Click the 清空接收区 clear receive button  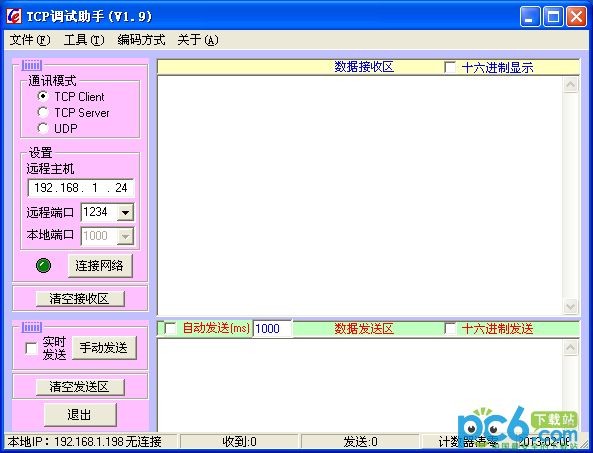click(80, 299)
